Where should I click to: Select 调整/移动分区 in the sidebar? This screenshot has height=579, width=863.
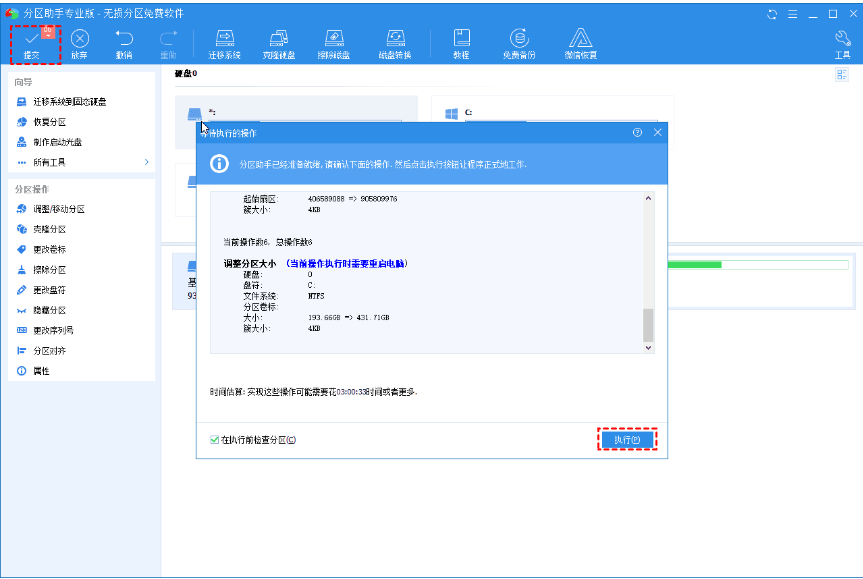point(59,209)
